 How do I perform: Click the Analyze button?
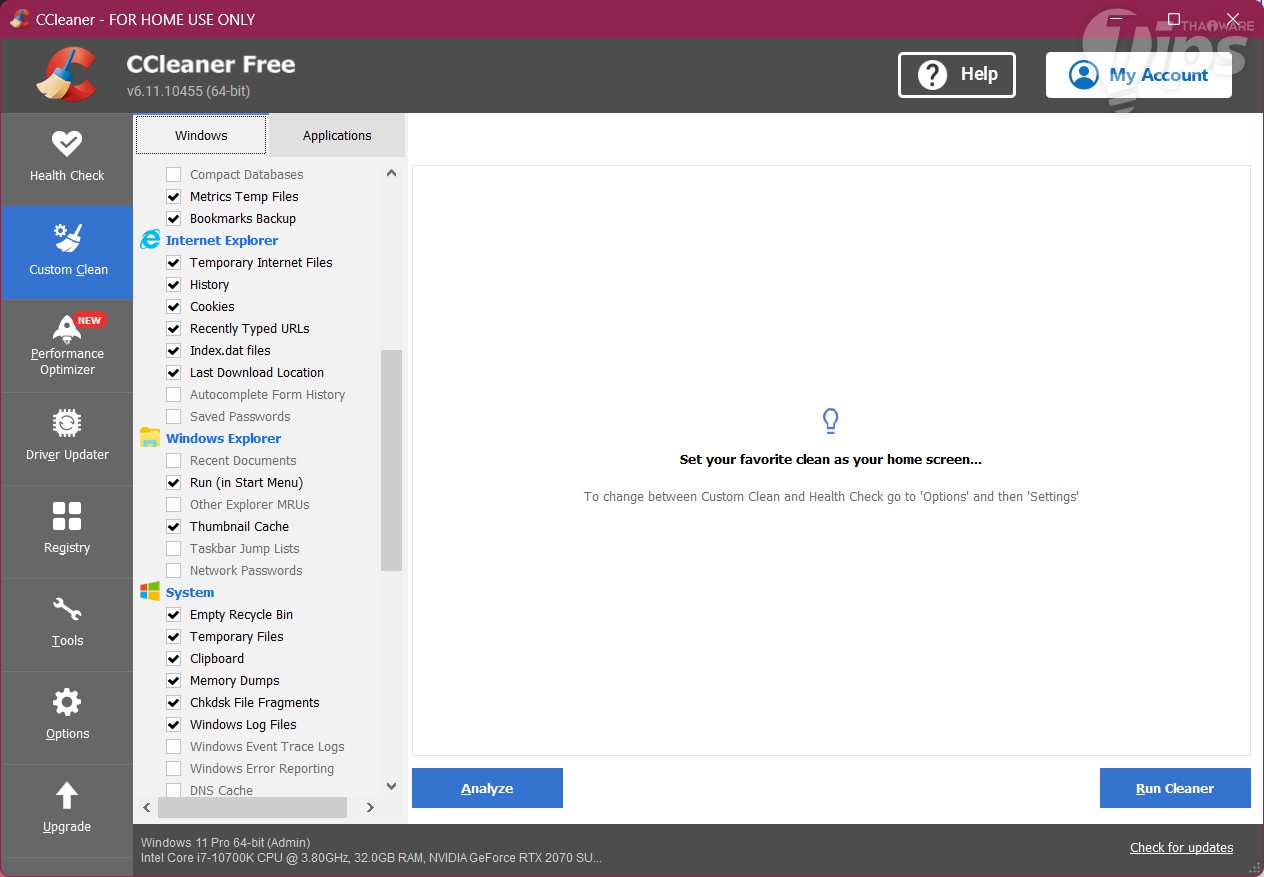[x=487, y=788]
